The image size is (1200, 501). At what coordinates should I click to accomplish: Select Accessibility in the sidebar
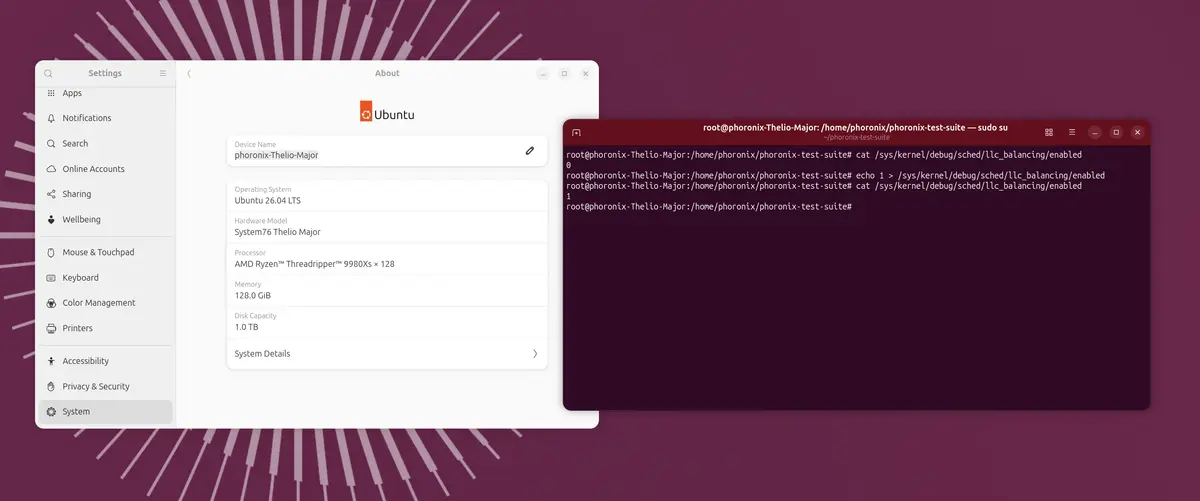tap(105, 361)
